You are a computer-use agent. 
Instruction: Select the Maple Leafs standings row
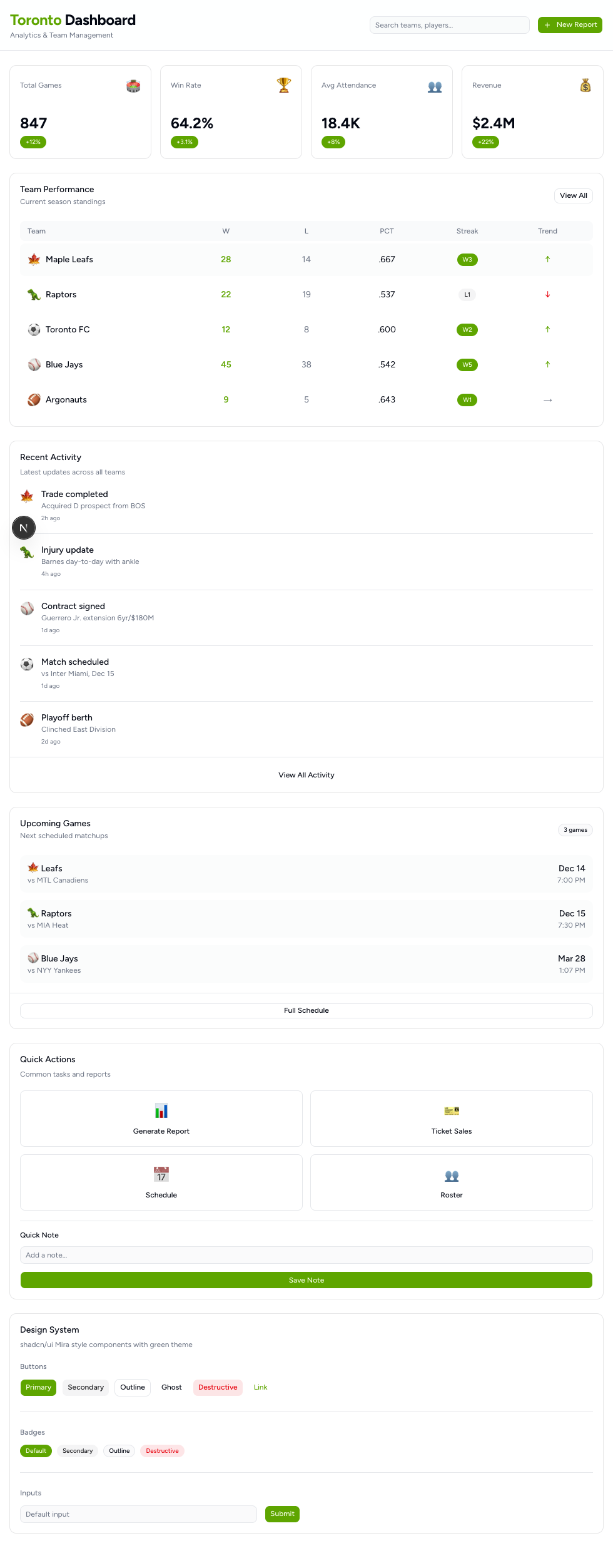click(x=306, y=259)
